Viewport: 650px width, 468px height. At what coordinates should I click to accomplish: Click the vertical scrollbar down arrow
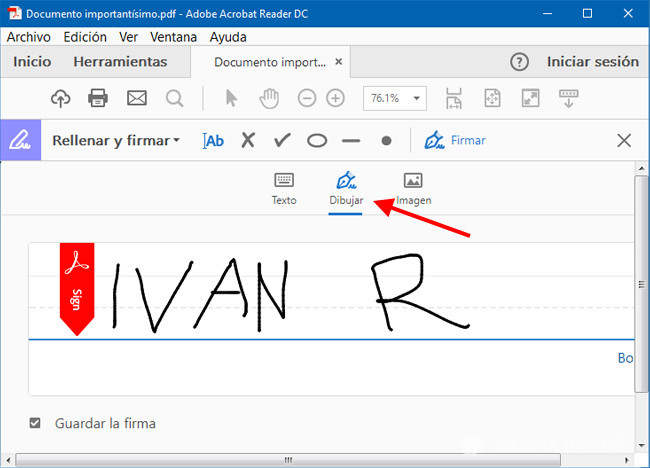coord(642,446)
